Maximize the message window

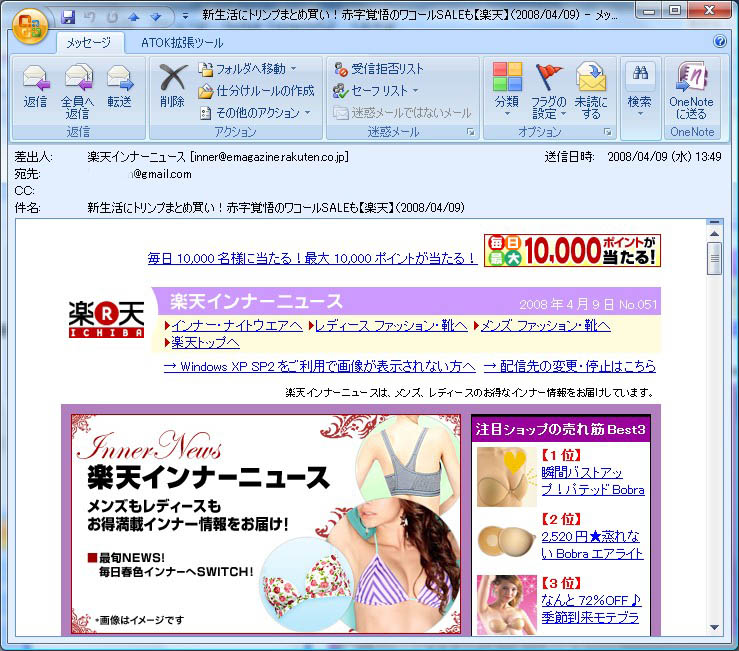[x=675, y=10]
